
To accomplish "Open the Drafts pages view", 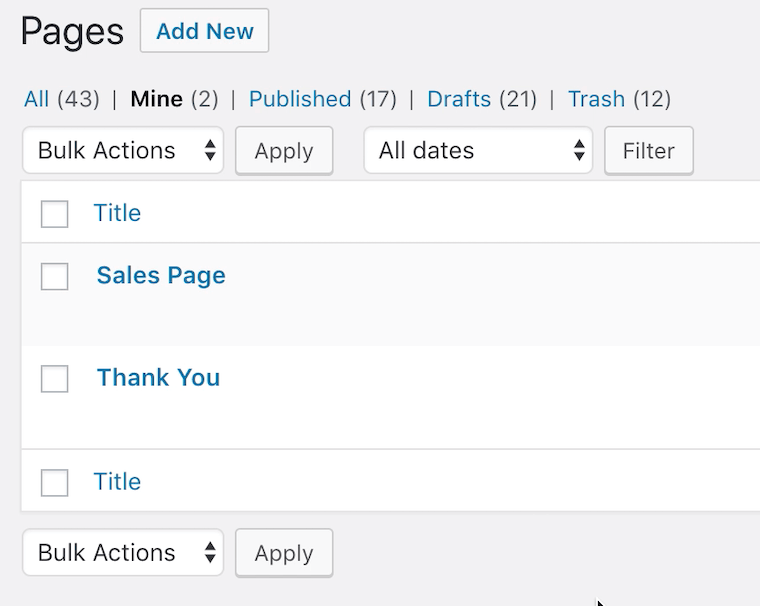I will (x=458, y=99).
